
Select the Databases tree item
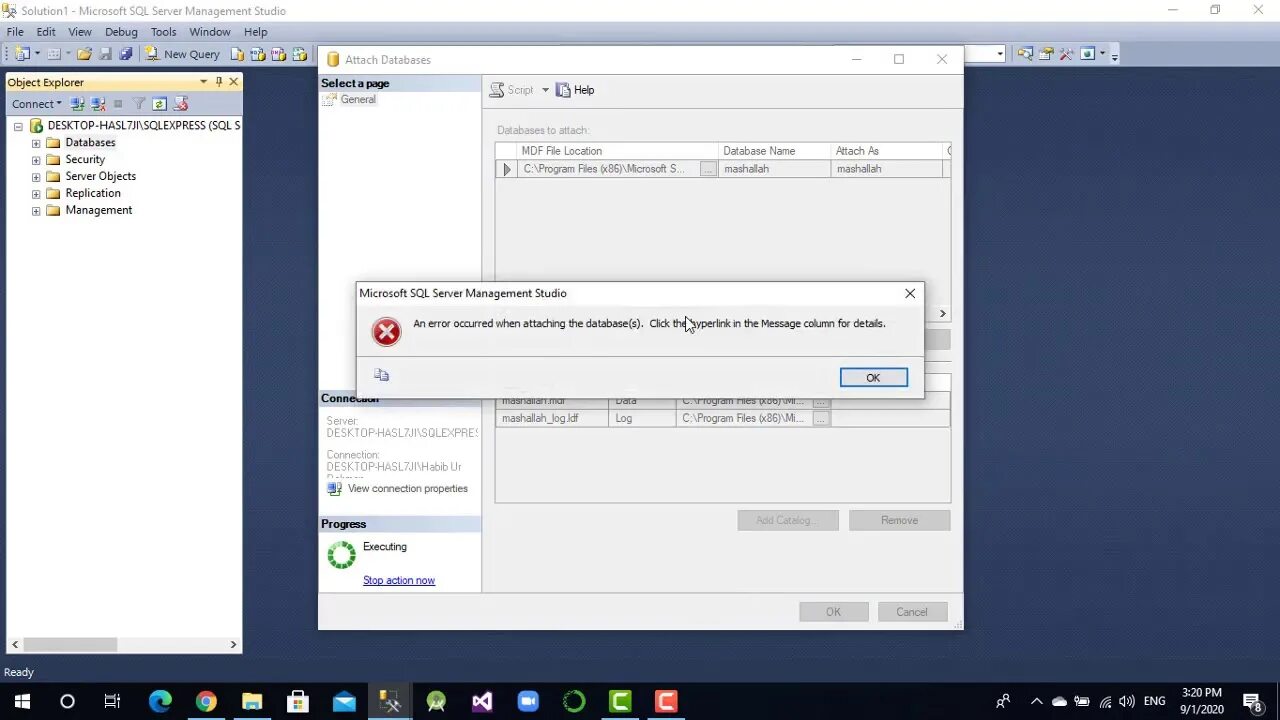(x=90, y=143)
